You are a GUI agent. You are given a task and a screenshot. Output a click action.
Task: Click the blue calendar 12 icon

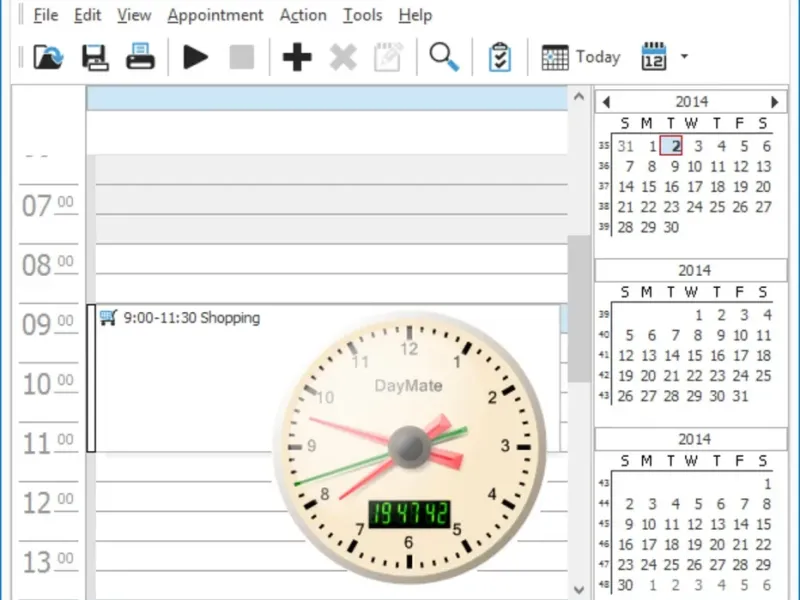654,56
